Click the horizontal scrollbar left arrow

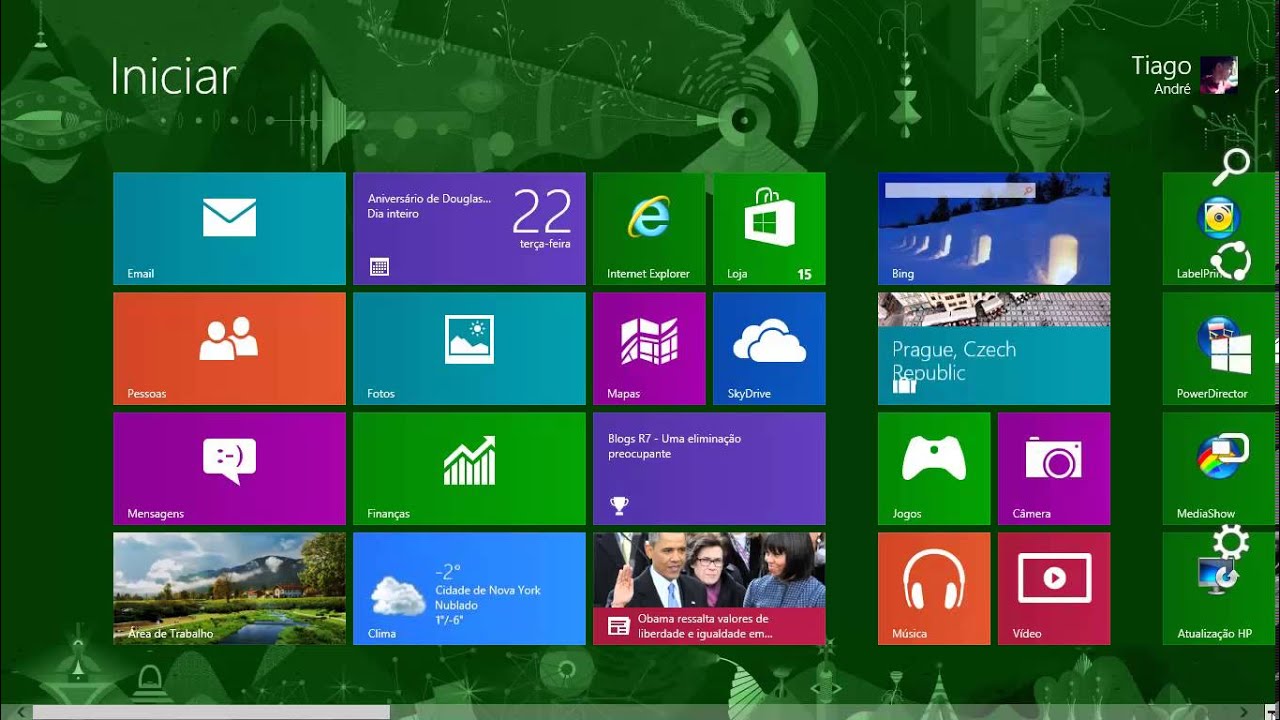[x=21, y=712]
